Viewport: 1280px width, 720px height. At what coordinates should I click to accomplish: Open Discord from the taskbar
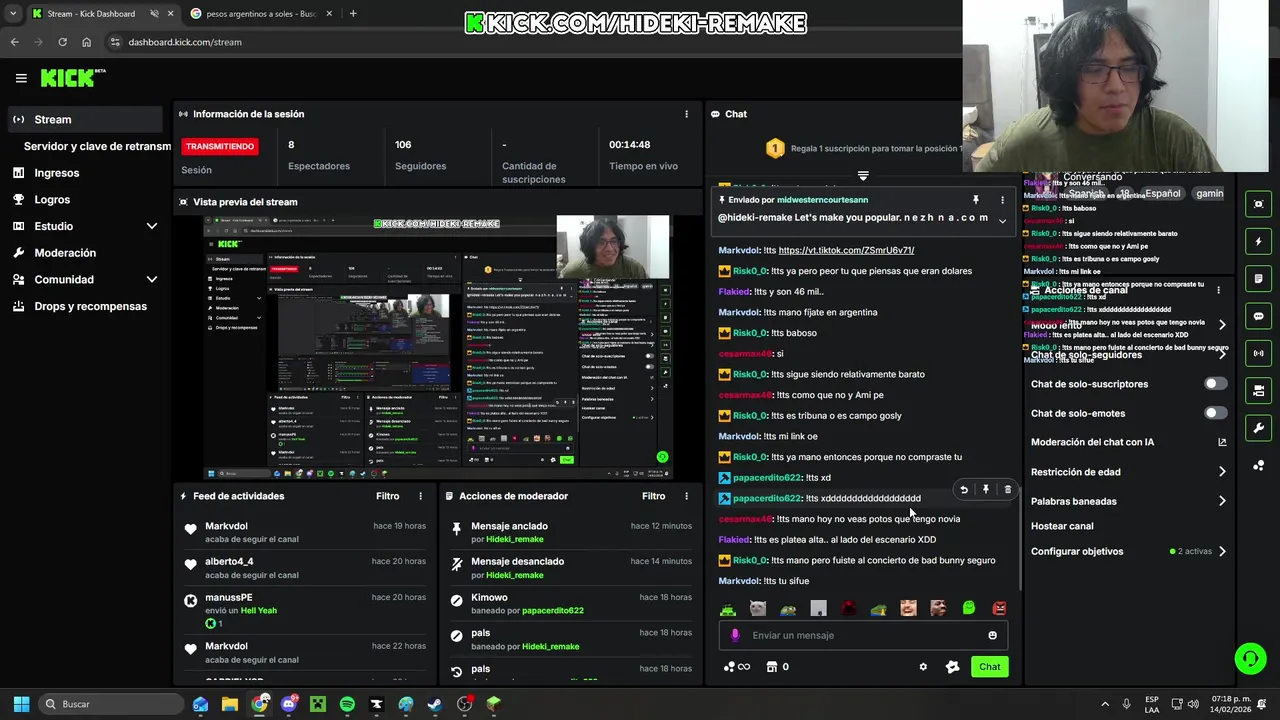click(x=289, y=704)
